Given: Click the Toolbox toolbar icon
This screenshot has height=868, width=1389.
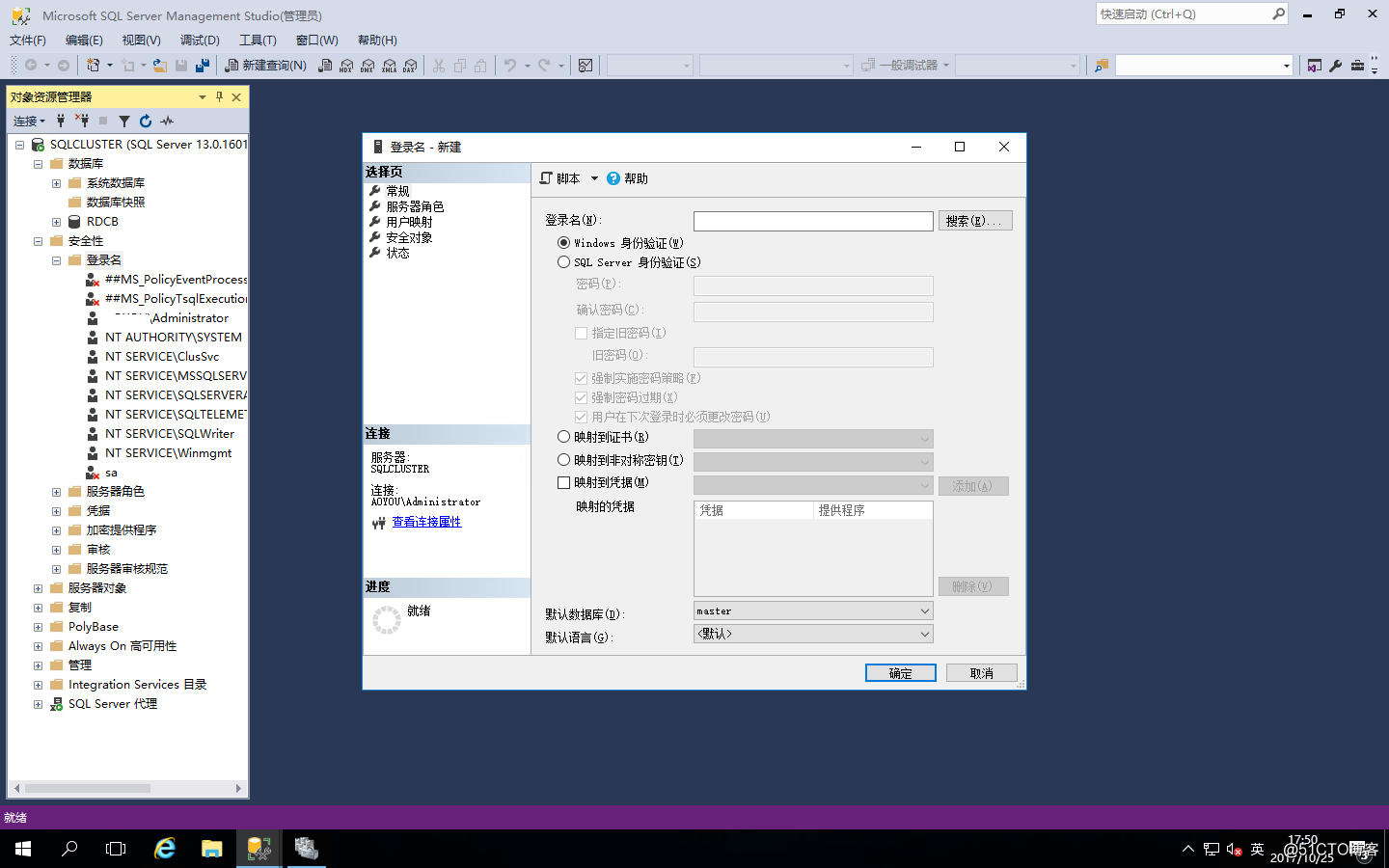Looking at the screenshot, I should (1357, 66).
